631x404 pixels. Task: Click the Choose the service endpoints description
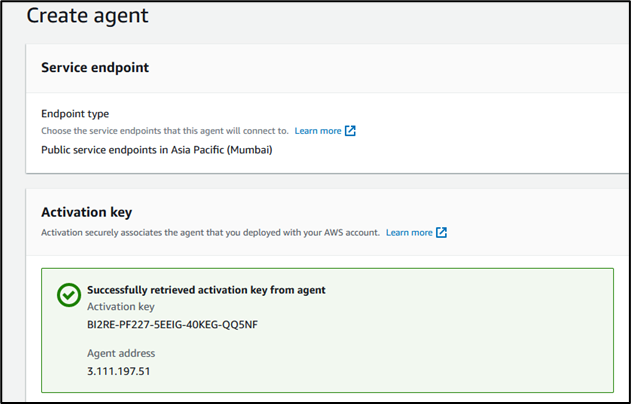click(x=165, y=131)
